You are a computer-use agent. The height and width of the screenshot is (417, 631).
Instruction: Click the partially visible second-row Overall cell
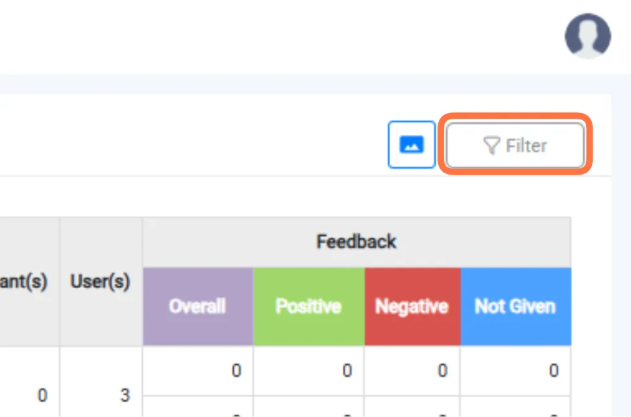[198, 407]
